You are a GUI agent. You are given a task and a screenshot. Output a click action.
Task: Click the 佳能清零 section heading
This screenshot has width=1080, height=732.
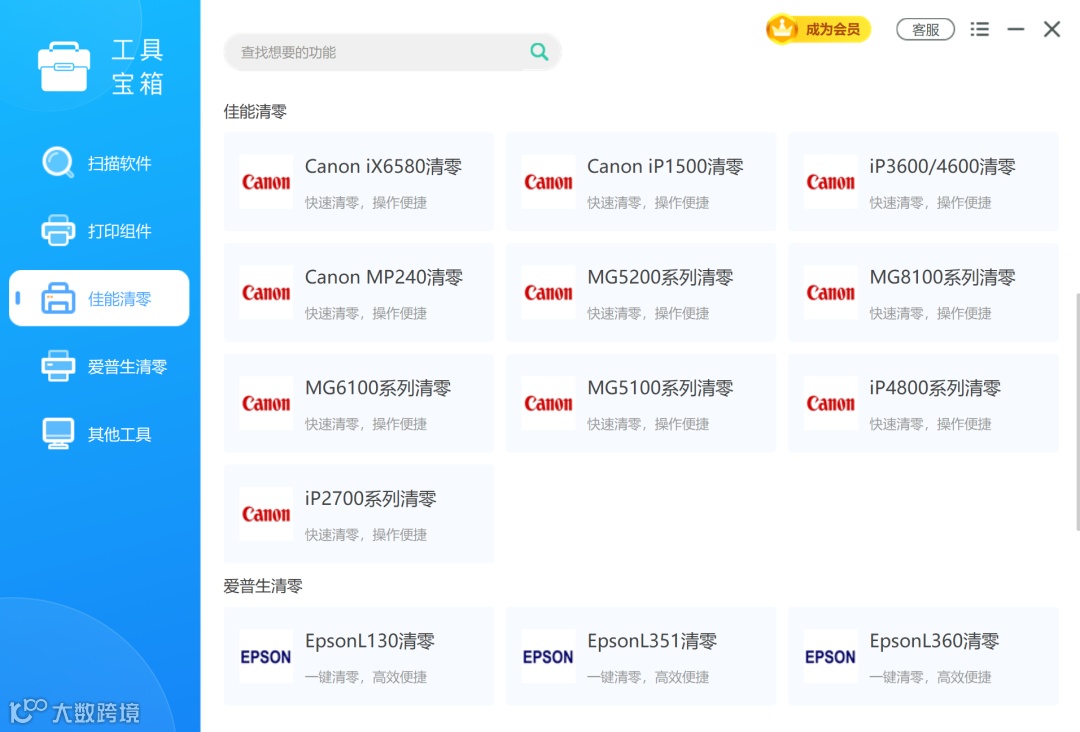(255, 112)
